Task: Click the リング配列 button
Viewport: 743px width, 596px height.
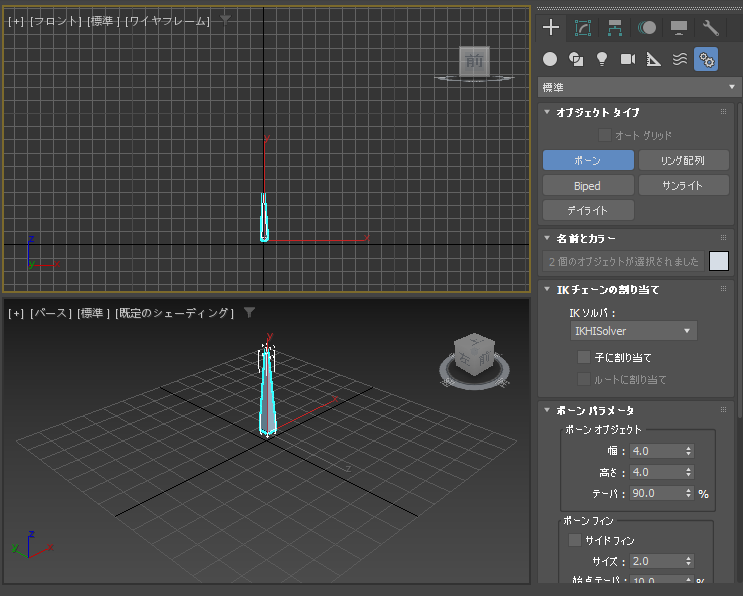Action: [684, 160]
